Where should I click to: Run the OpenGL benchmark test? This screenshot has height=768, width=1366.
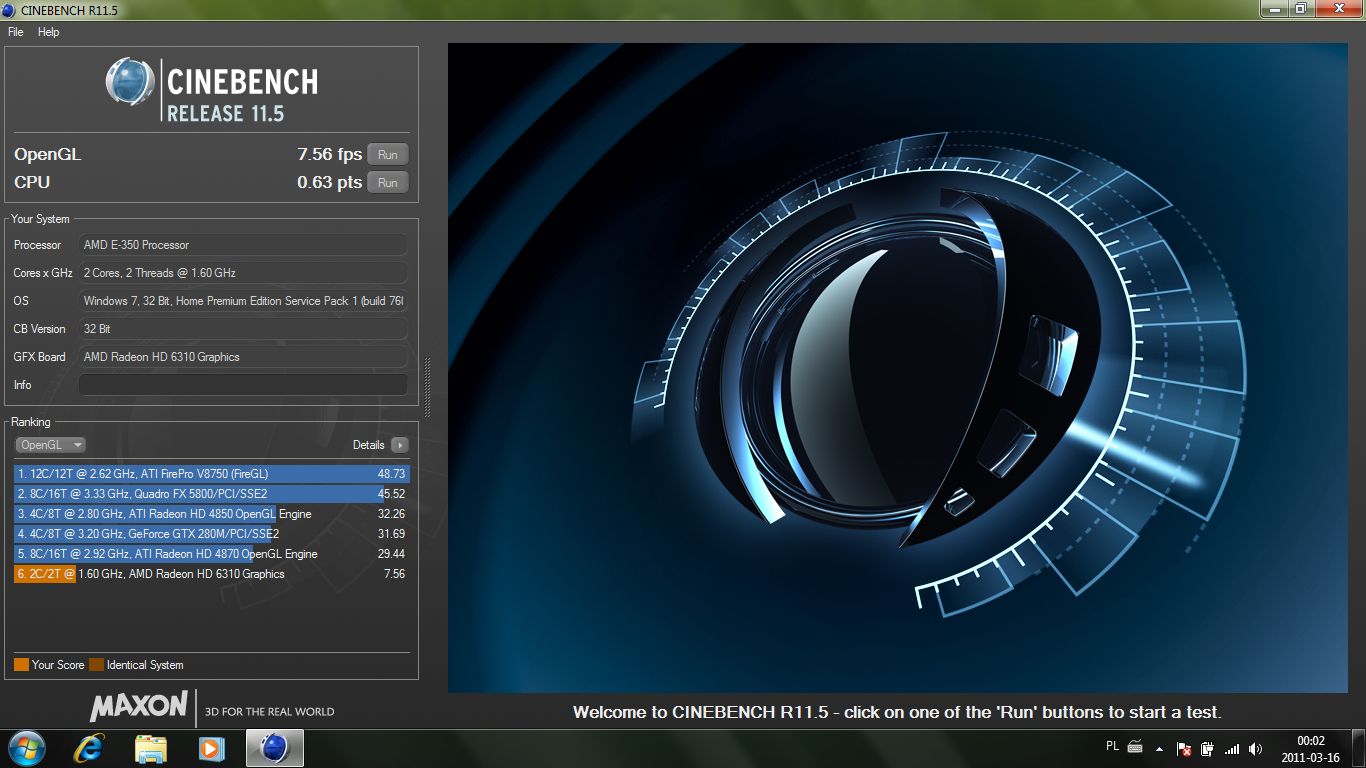point(387,155)
